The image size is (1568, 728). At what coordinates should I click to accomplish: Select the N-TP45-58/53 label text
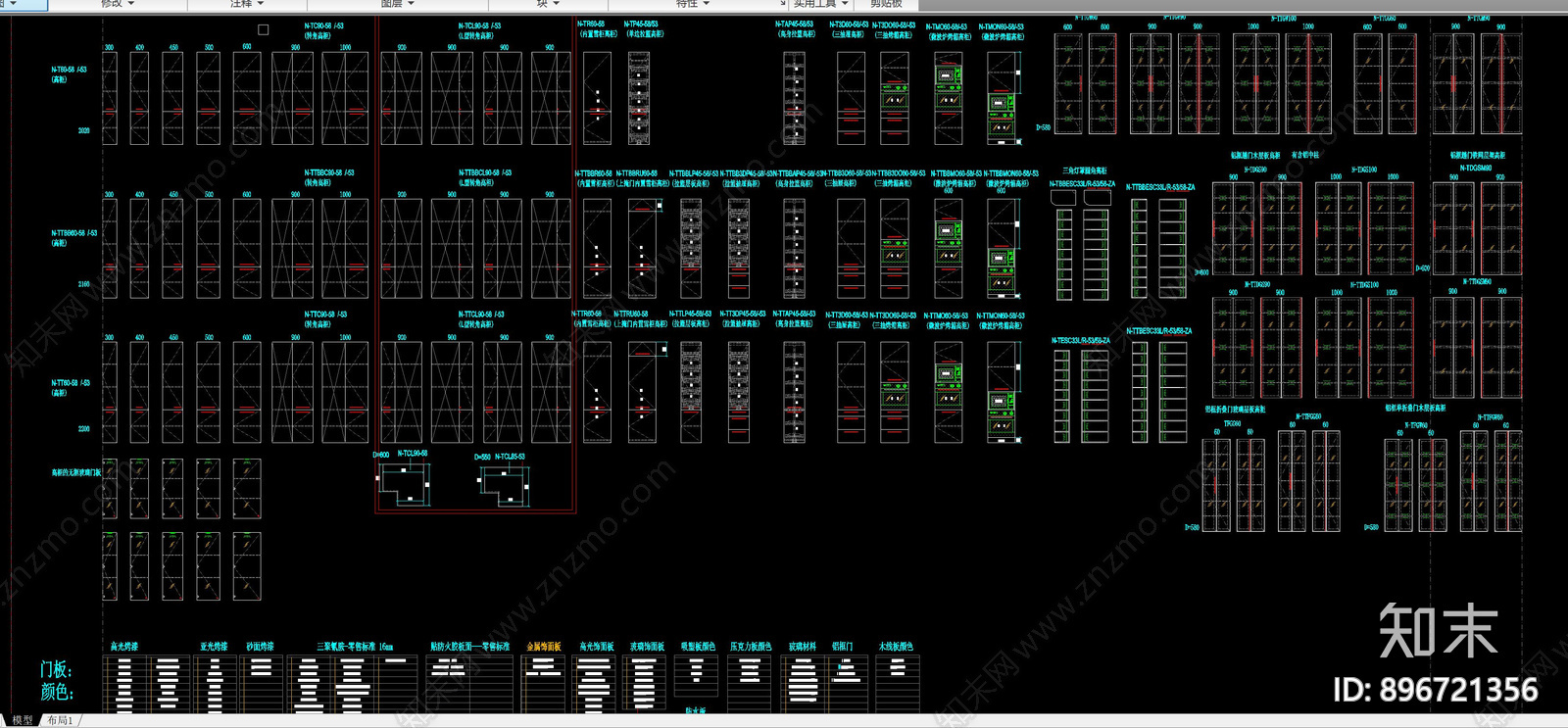641,24
